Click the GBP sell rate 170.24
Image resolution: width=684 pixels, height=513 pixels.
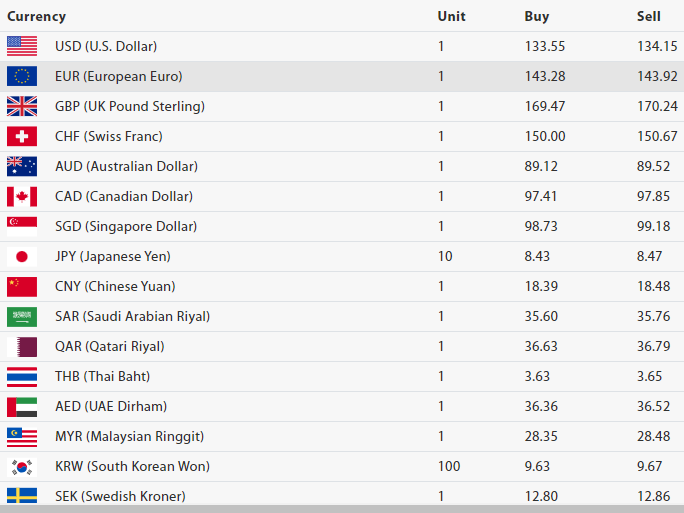coord(657,106)
